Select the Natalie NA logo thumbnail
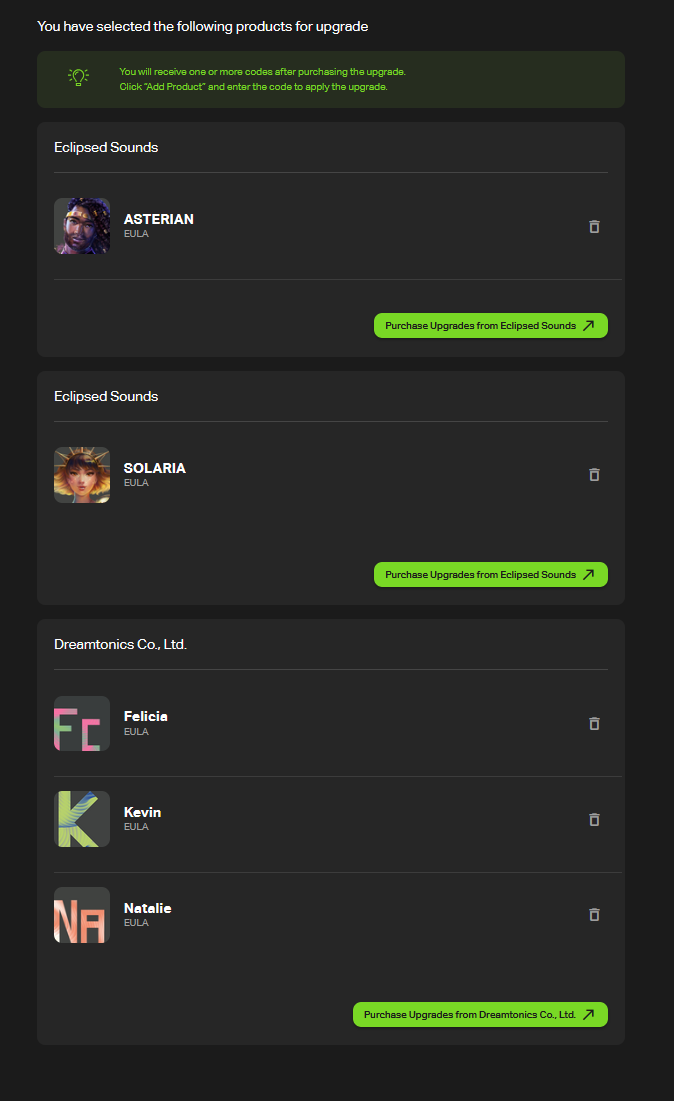This screenshot has height=1101, width=674. coord(82,915)
